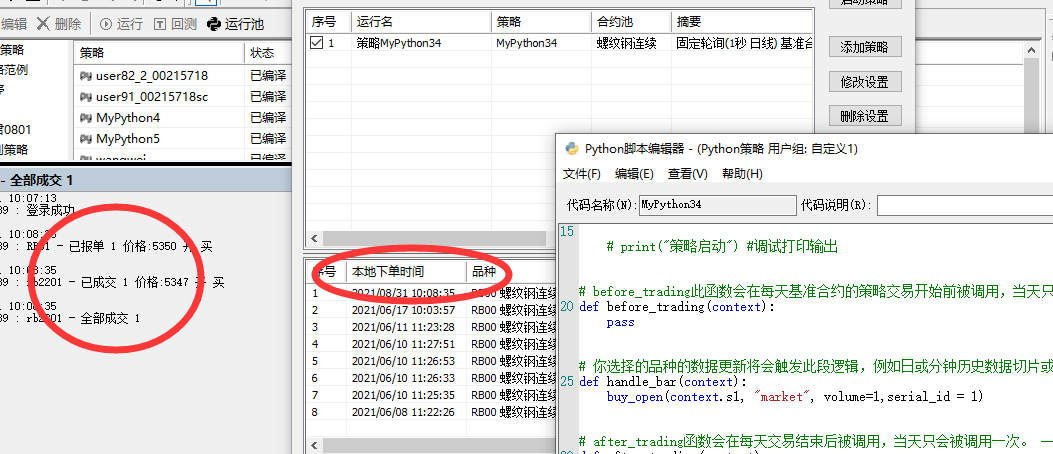The width and height of the screenshot is (1053, 454).
Task: Select strategy icon for user82_2_00215718
Action: click(86, 76)
